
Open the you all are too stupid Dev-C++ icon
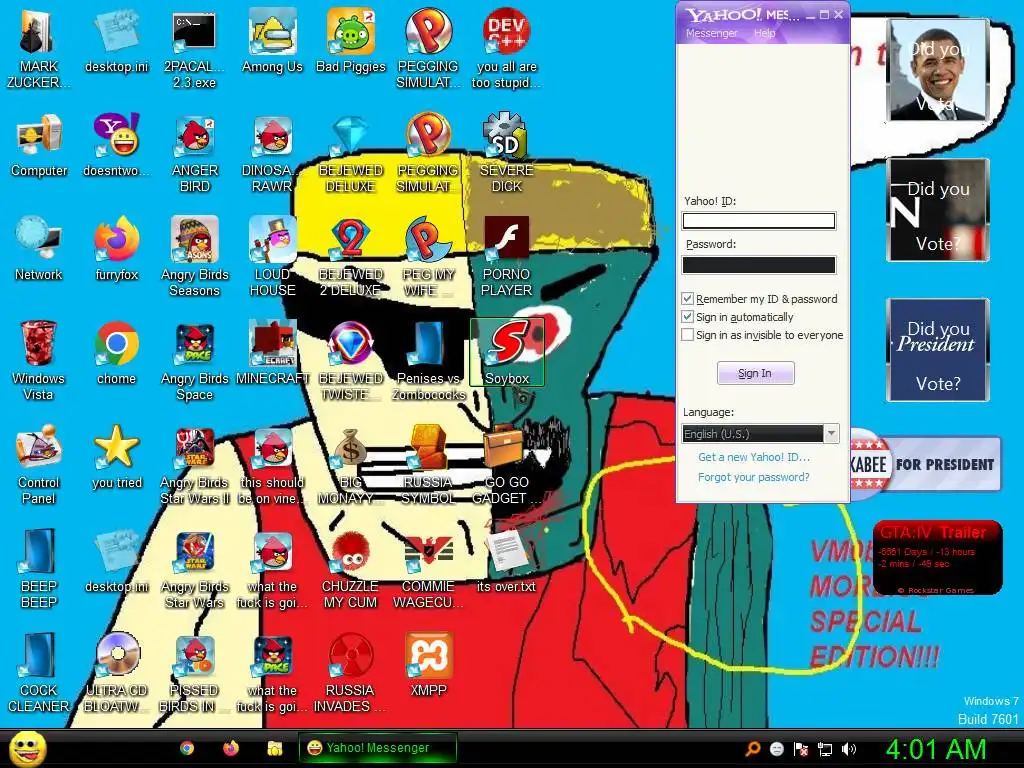(507, 50)
